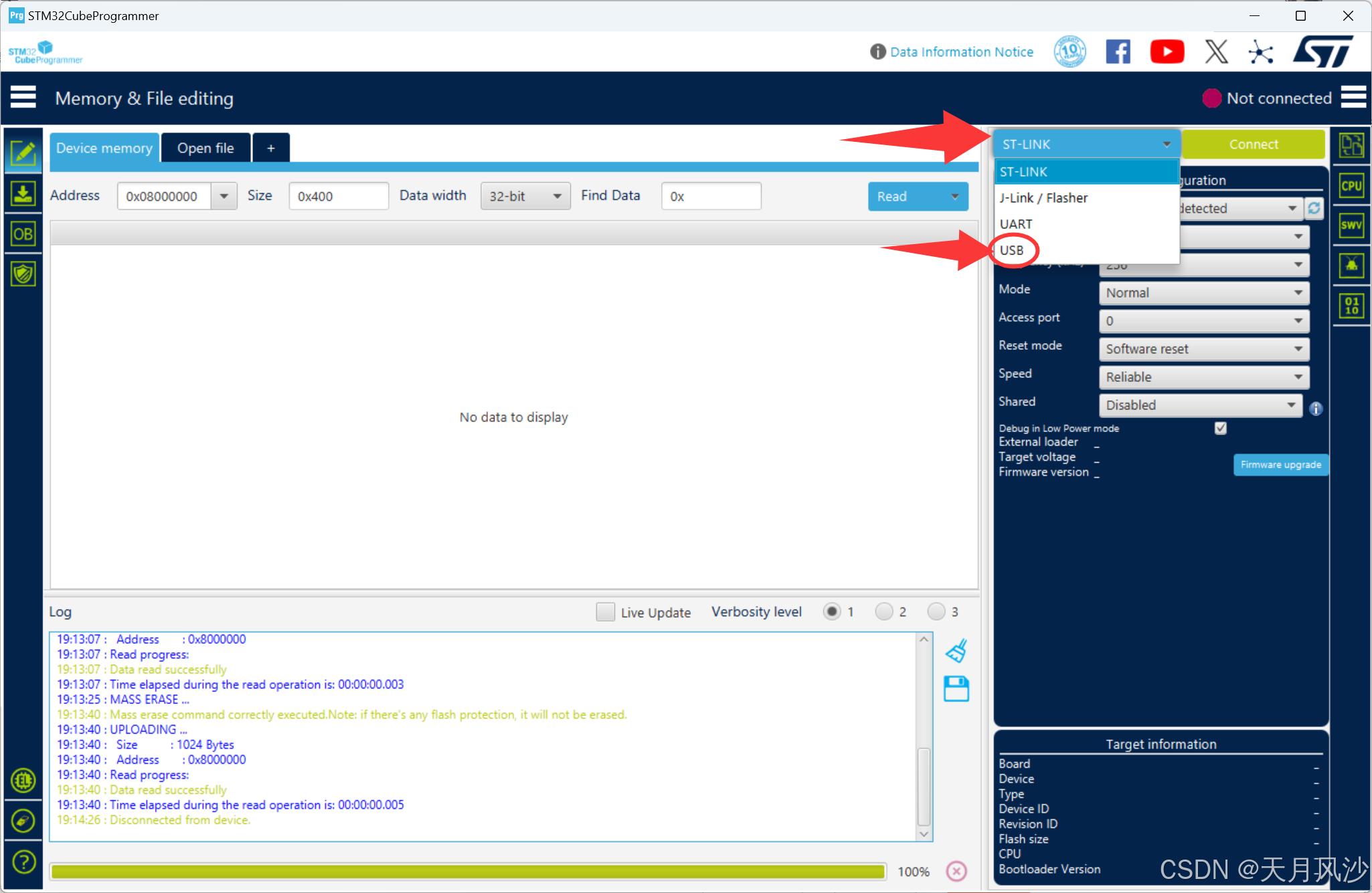Open the help question mark icon
The image size is (1372, 893).
[23, 862]
